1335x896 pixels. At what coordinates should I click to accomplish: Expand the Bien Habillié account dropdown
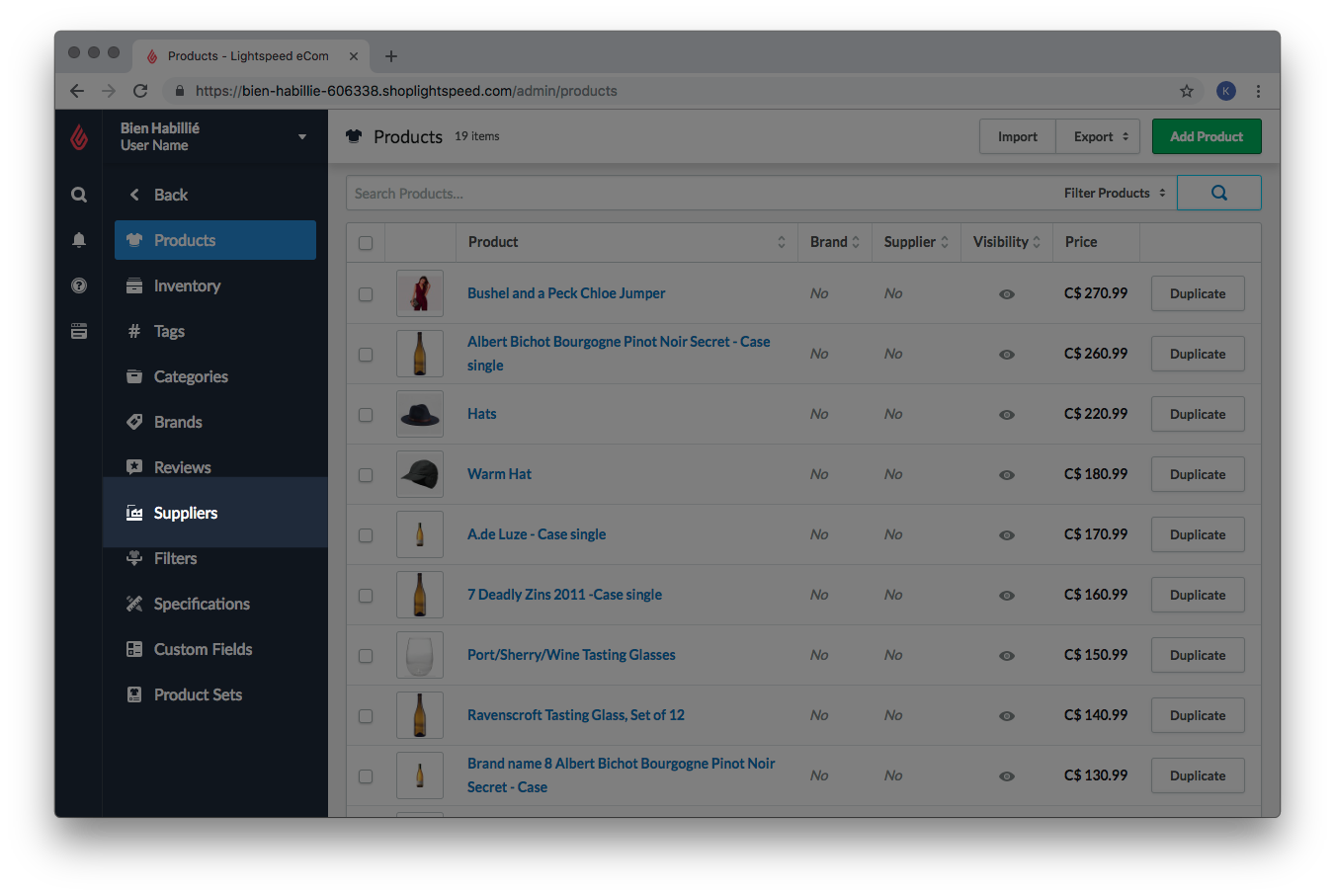302,137
